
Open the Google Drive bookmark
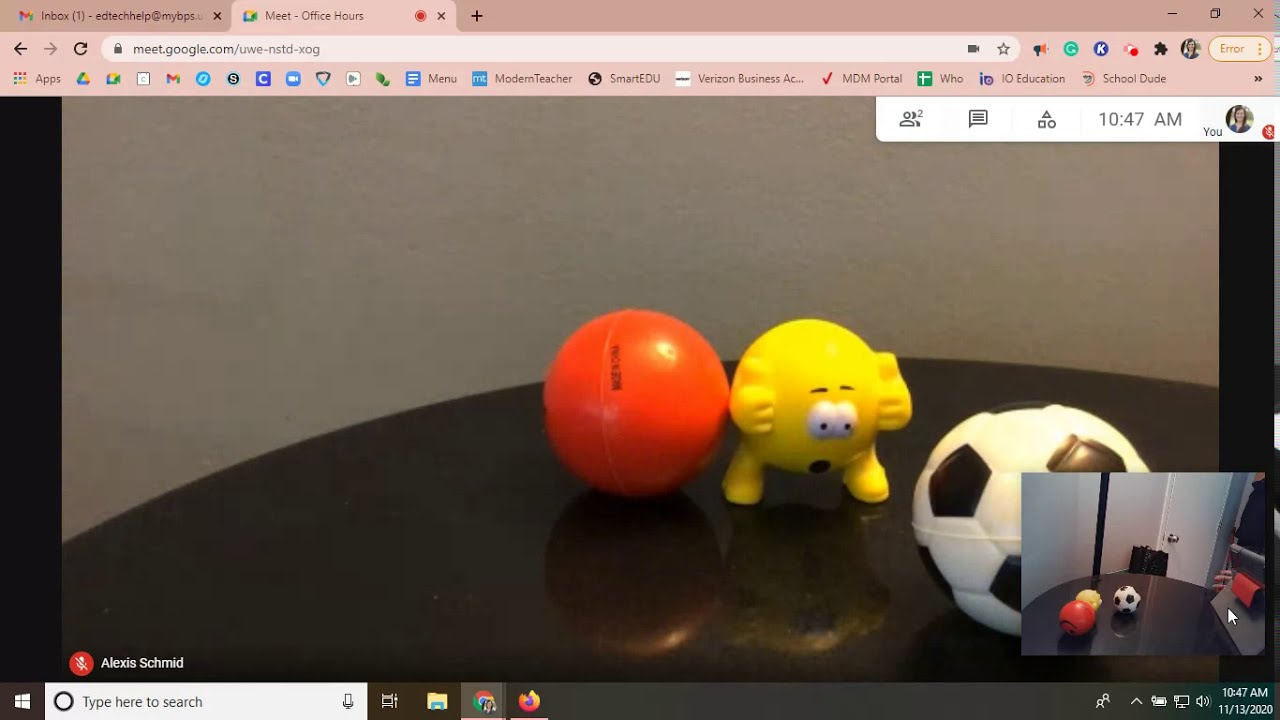(84, 79)
